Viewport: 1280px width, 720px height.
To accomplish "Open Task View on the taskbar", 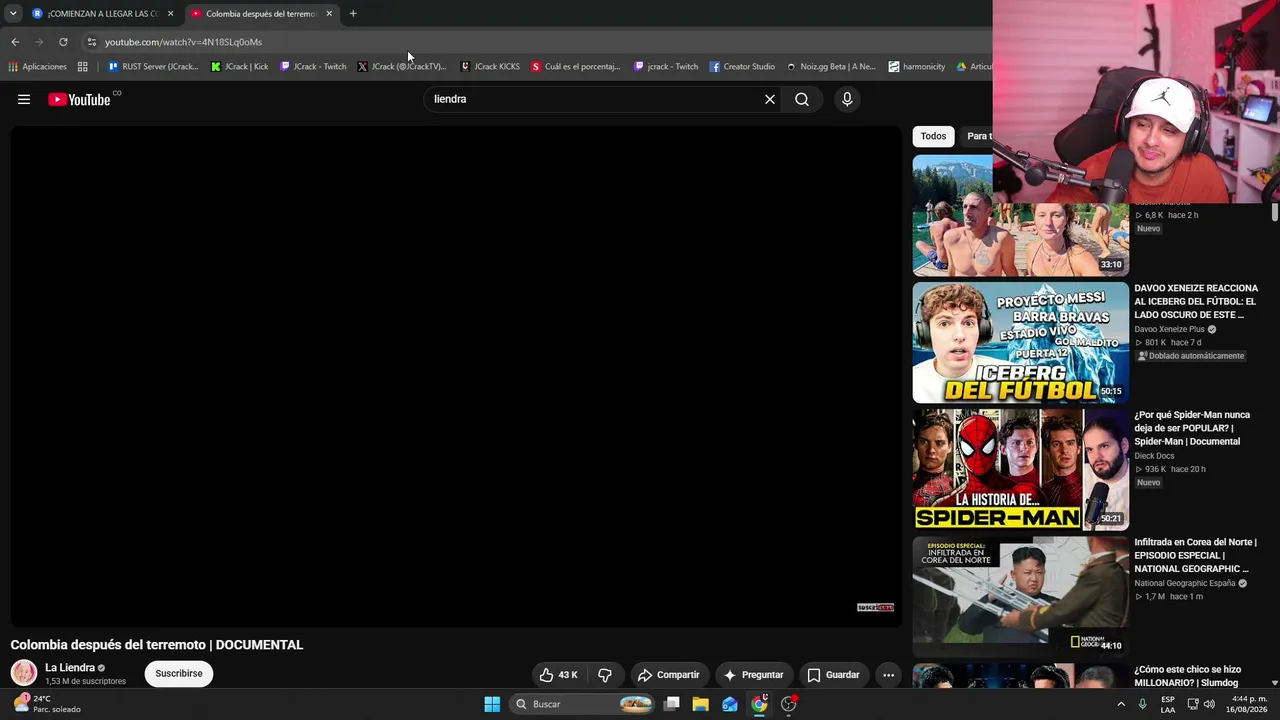I will [x=672, y=704].
